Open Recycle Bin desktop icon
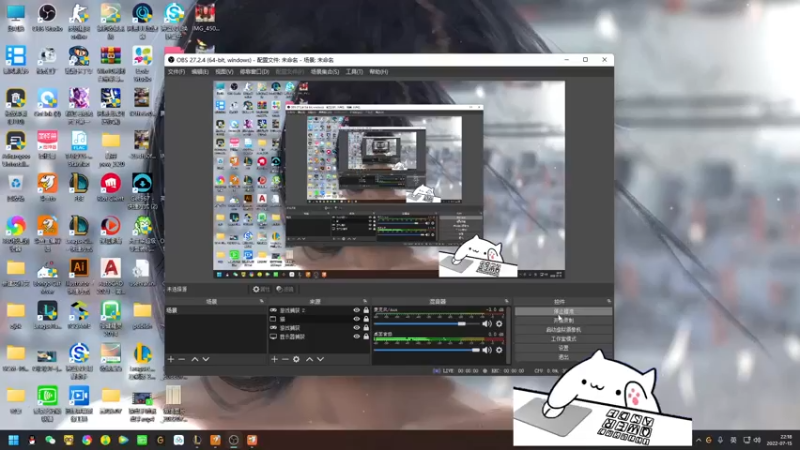This screenshot has width=800, height=450. (x=16, y=187)
